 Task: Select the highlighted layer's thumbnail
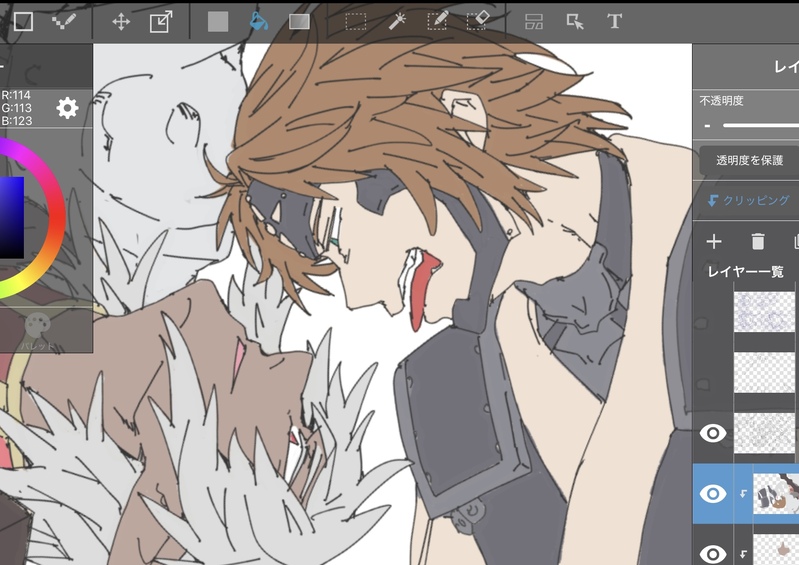pyautogui.click(x=776, y=493)
